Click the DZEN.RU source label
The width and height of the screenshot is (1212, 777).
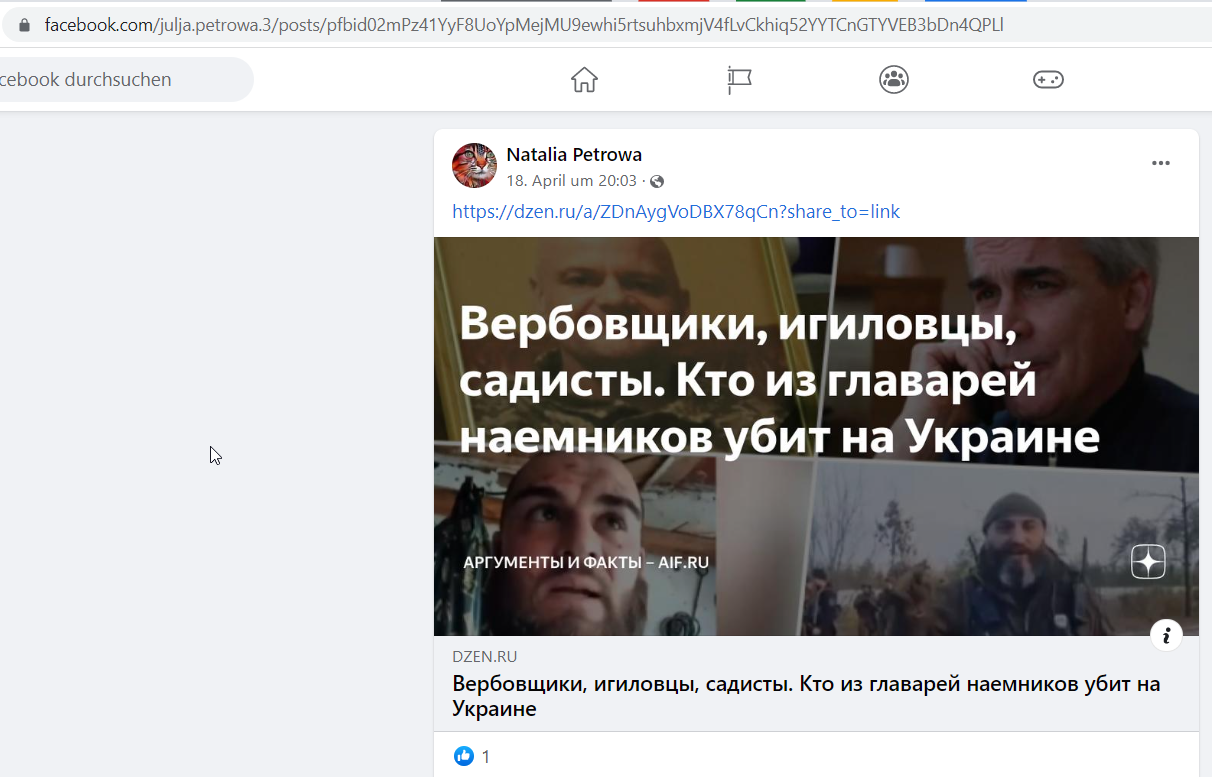coord(485,657)
